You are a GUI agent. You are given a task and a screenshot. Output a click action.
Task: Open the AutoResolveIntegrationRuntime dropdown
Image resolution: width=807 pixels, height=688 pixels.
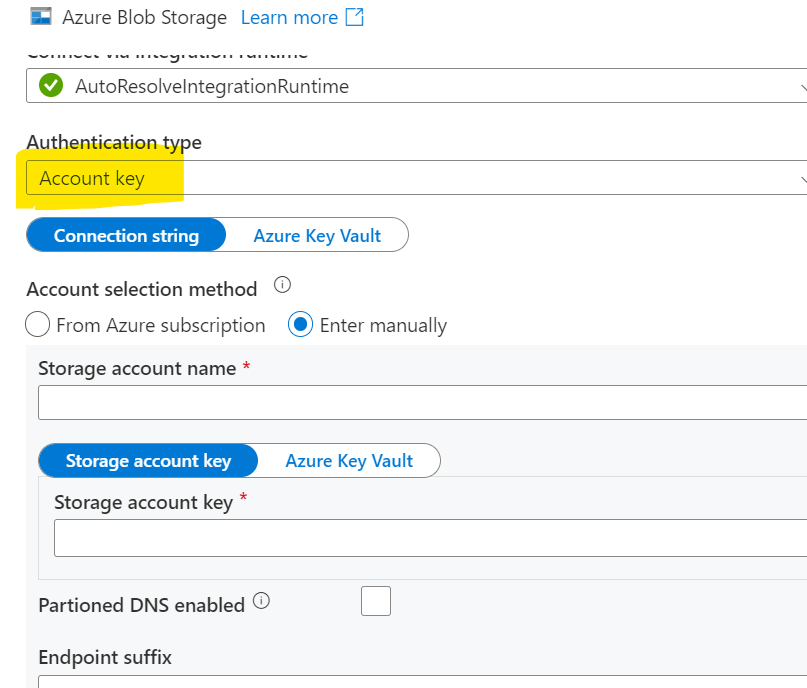point(416,85)
